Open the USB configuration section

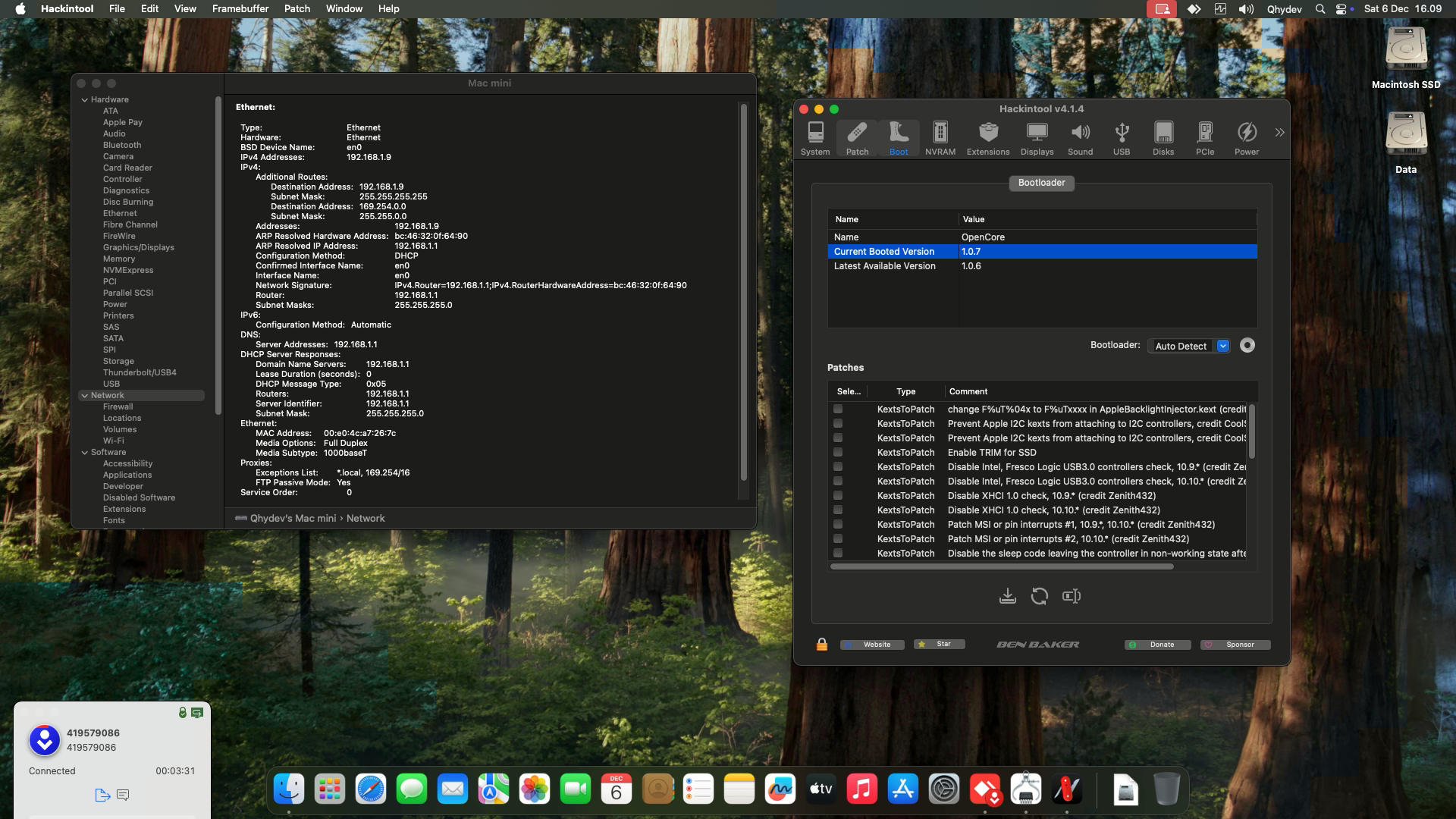[x=1121, y=136]
